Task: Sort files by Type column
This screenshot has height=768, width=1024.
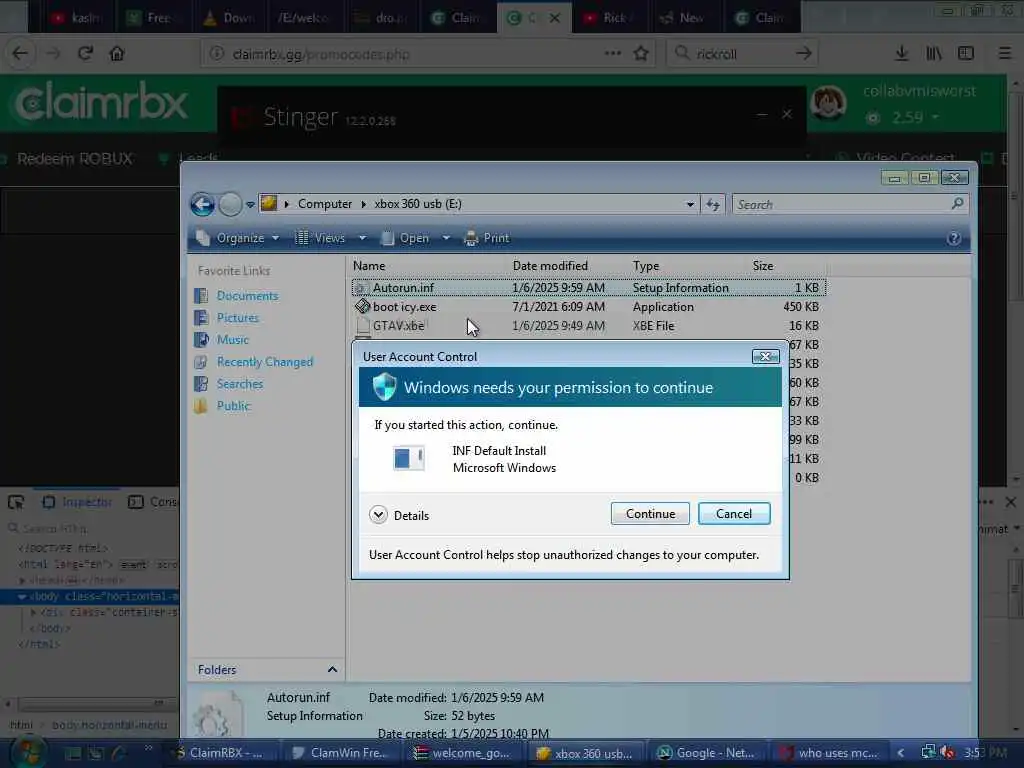Action: pos(646,266)
